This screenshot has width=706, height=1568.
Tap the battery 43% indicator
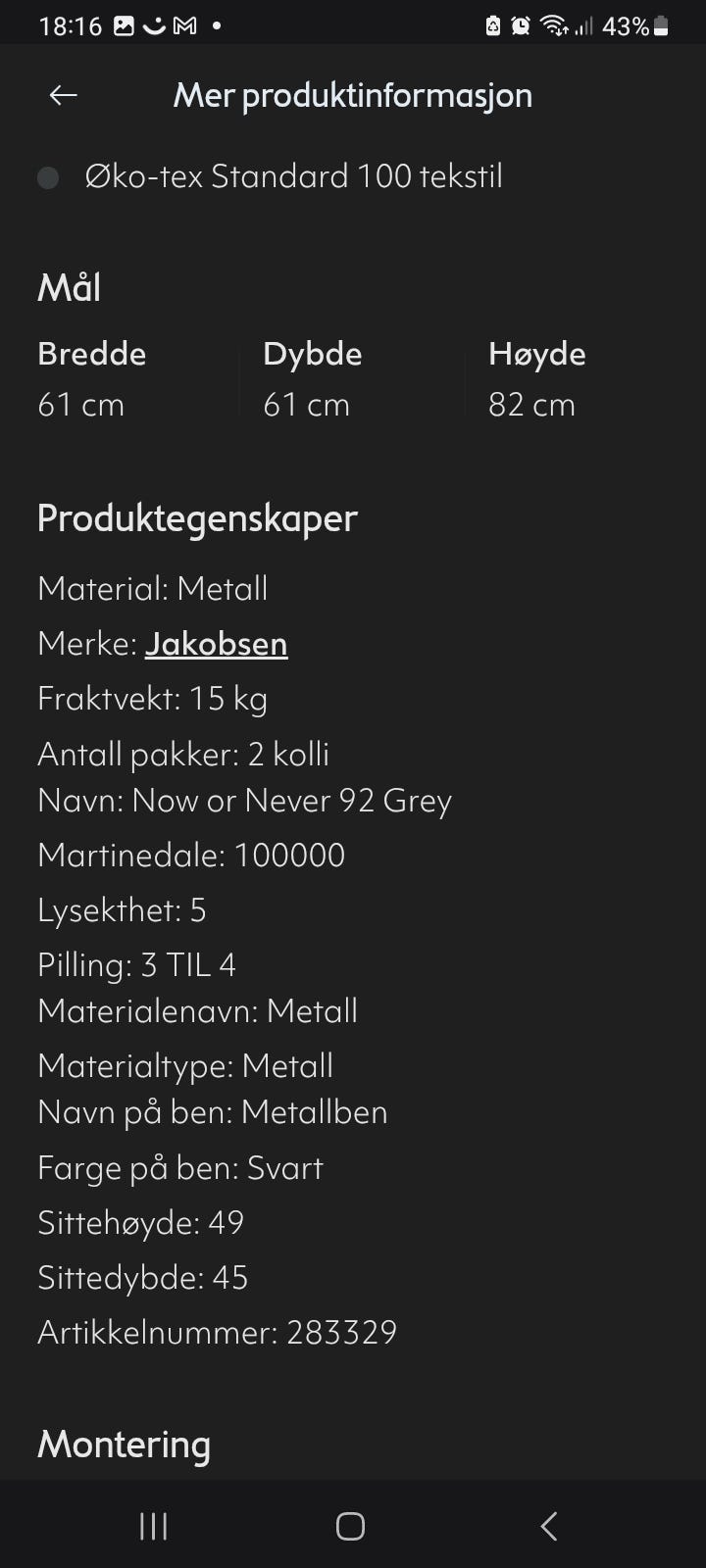click(x=635, y=26)
